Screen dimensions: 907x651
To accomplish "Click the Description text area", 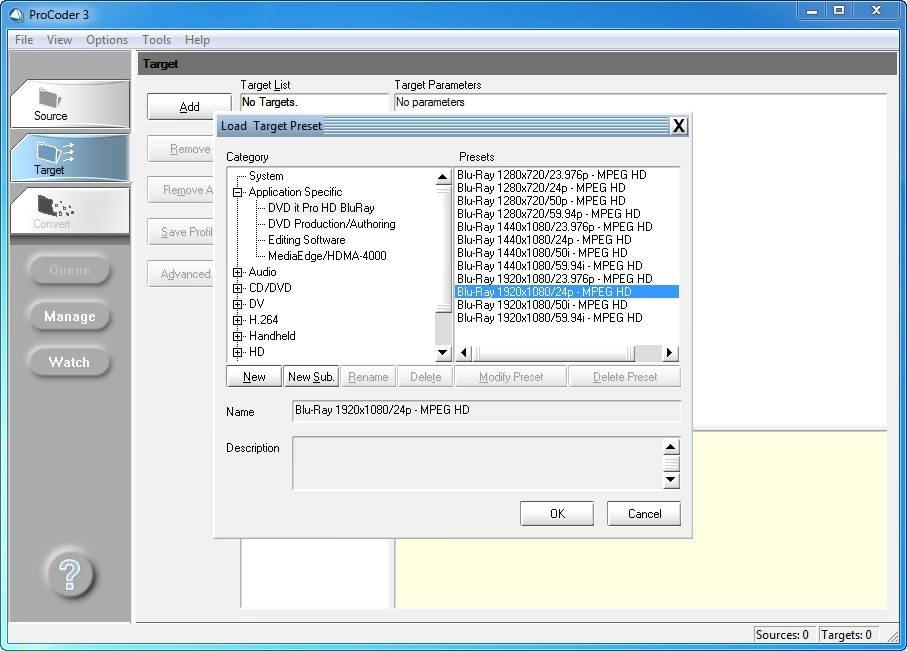I will click(x=478, y=464).
